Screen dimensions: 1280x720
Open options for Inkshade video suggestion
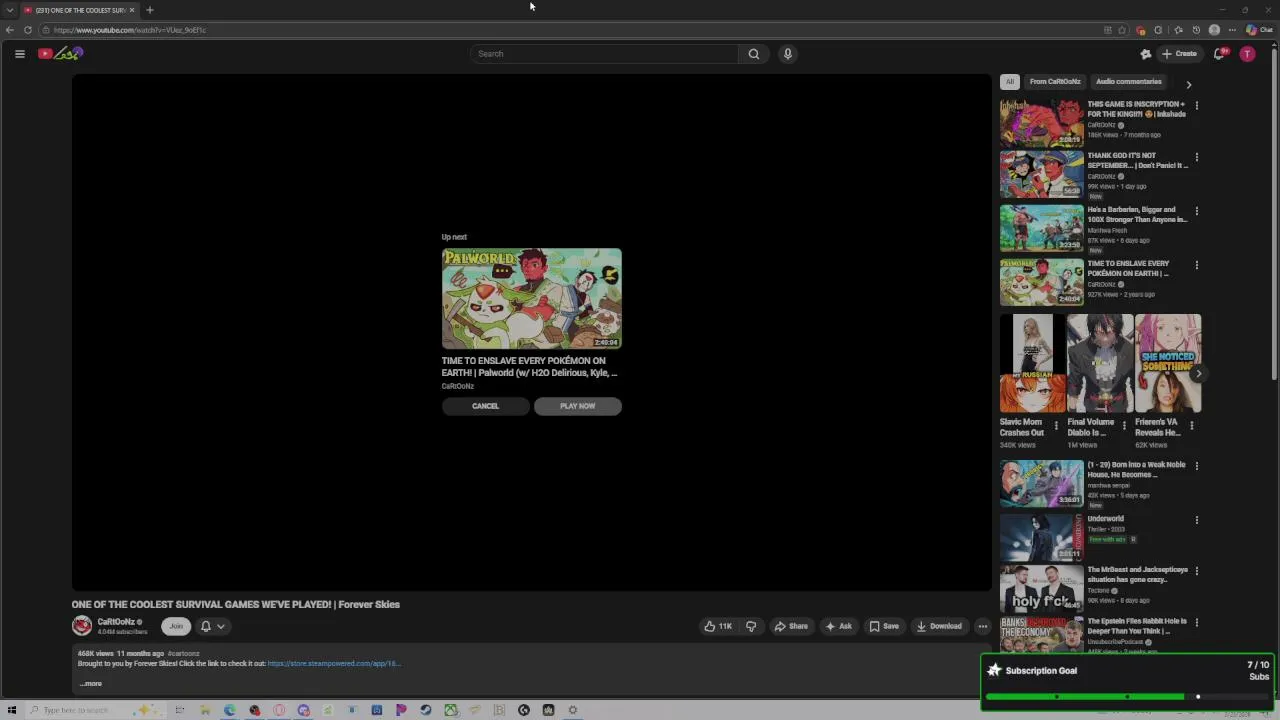tap(1196, 105)
